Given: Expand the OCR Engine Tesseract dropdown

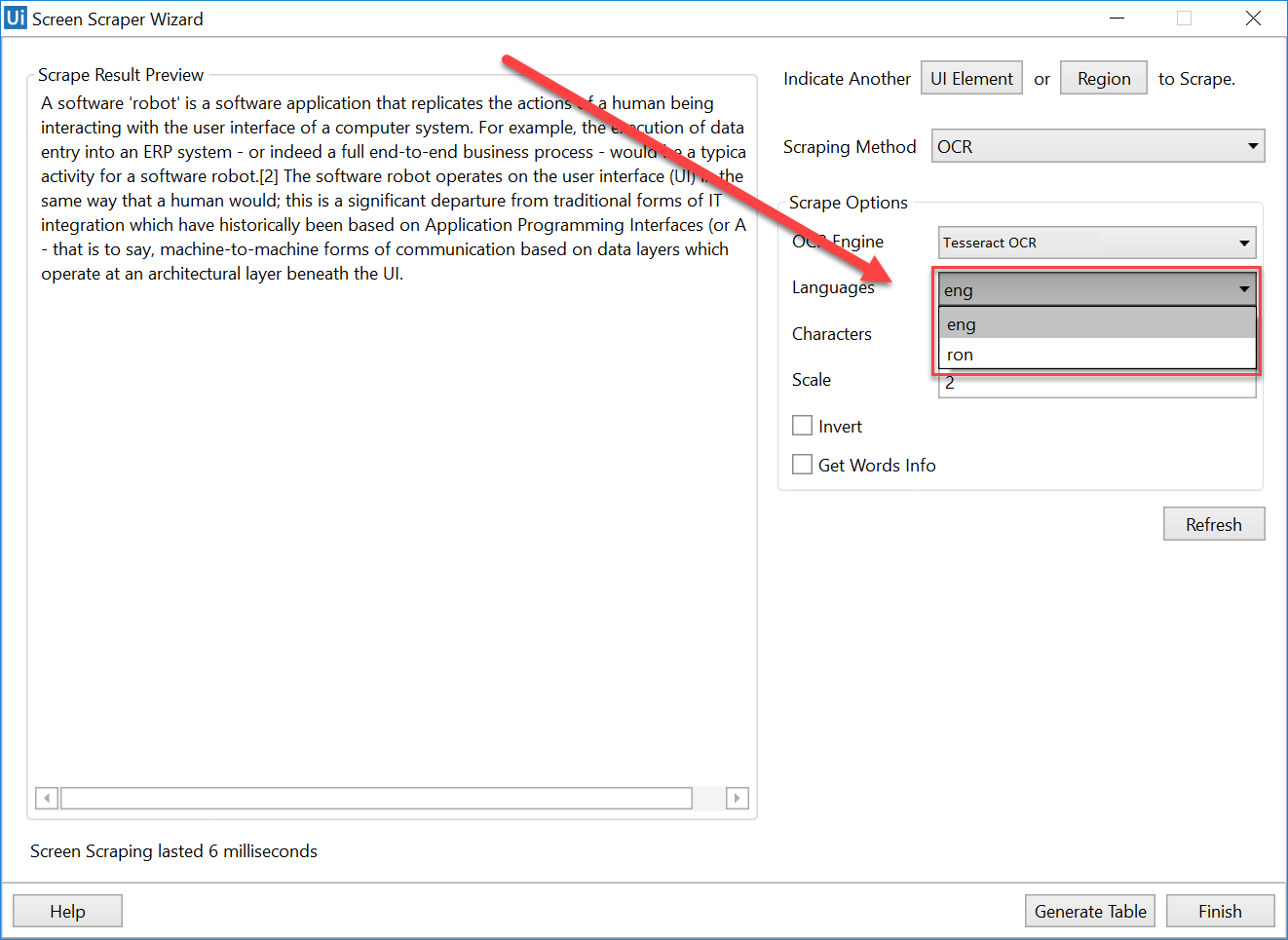Looking at the screenshot, I should click(1097, 243).
